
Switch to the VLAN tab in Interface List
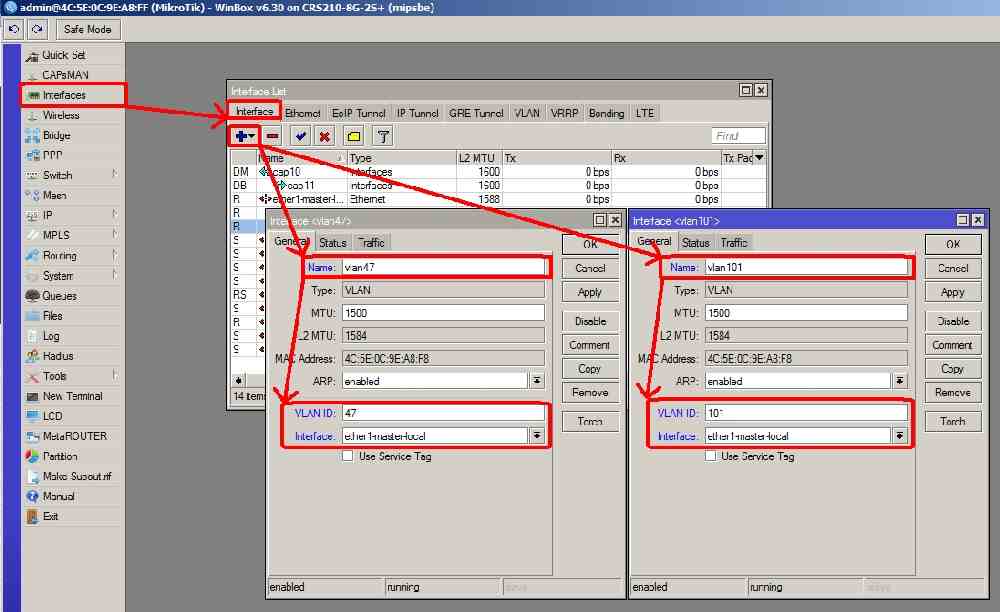click(x=527, y=113)
